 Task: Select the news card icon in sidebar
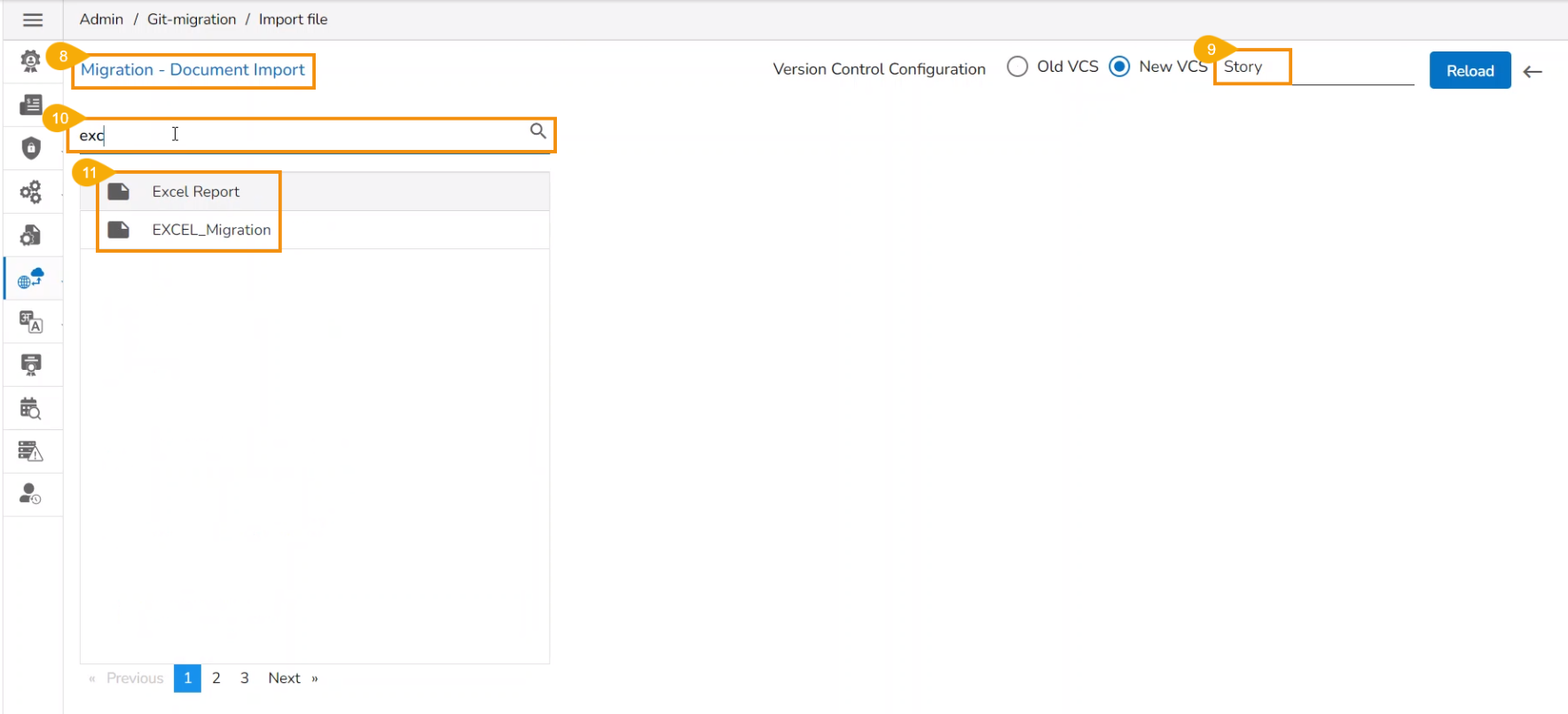click(31, 105)
